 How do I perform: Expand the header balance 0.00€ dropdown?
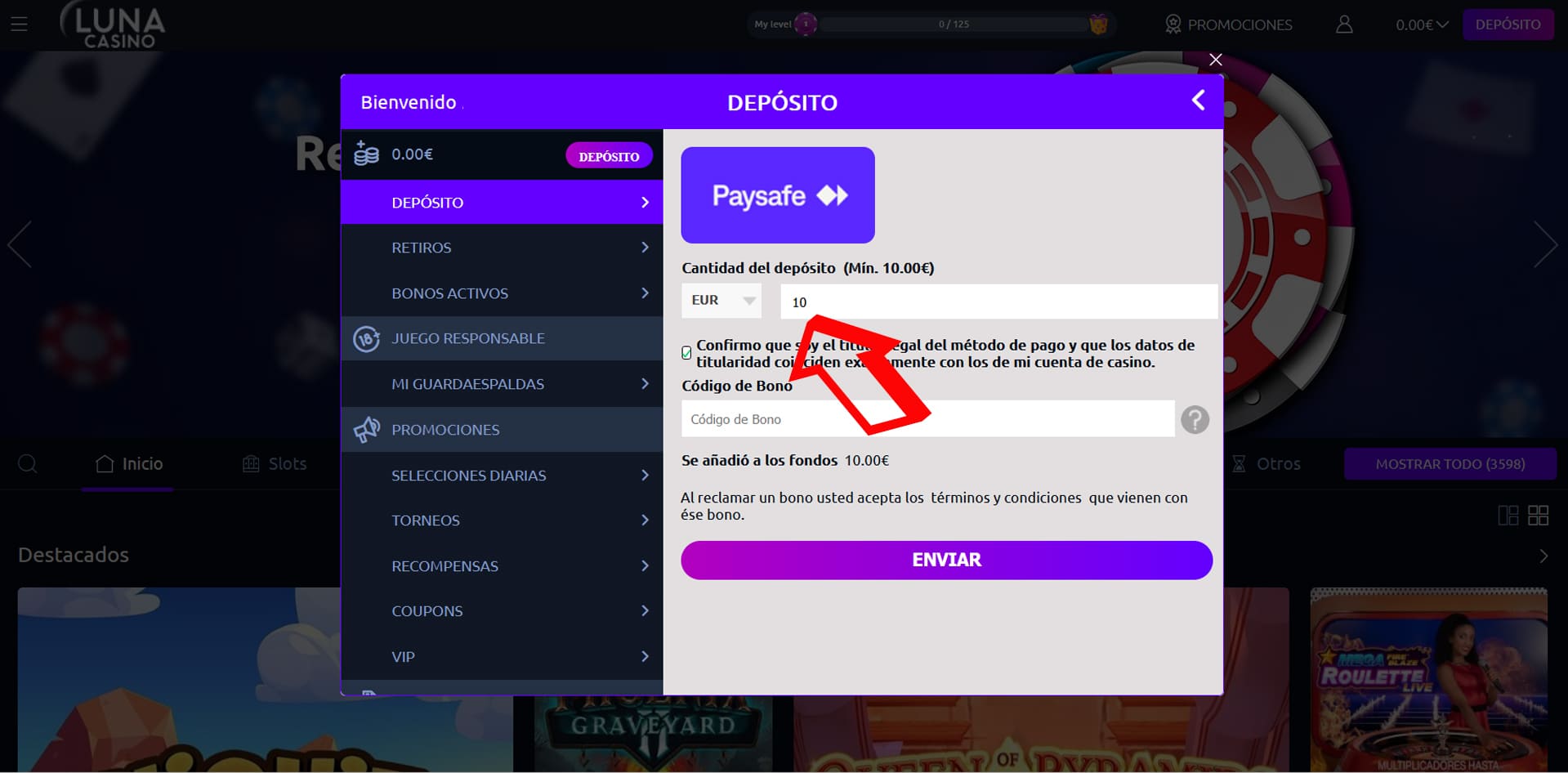(x=1421, y=25)
